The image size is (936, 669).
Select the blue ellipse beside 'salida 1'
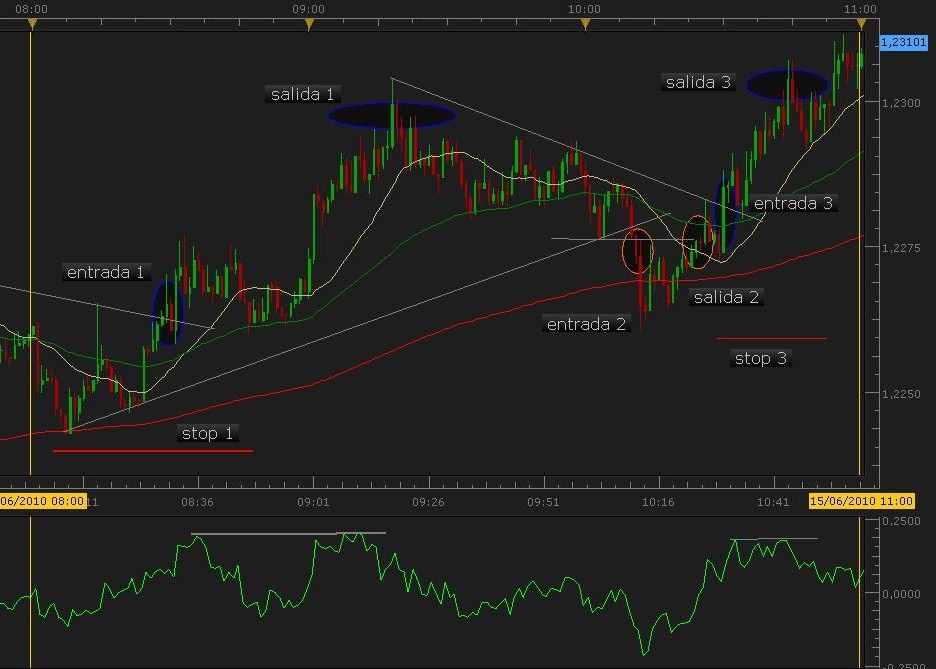(x=392, y=115)
